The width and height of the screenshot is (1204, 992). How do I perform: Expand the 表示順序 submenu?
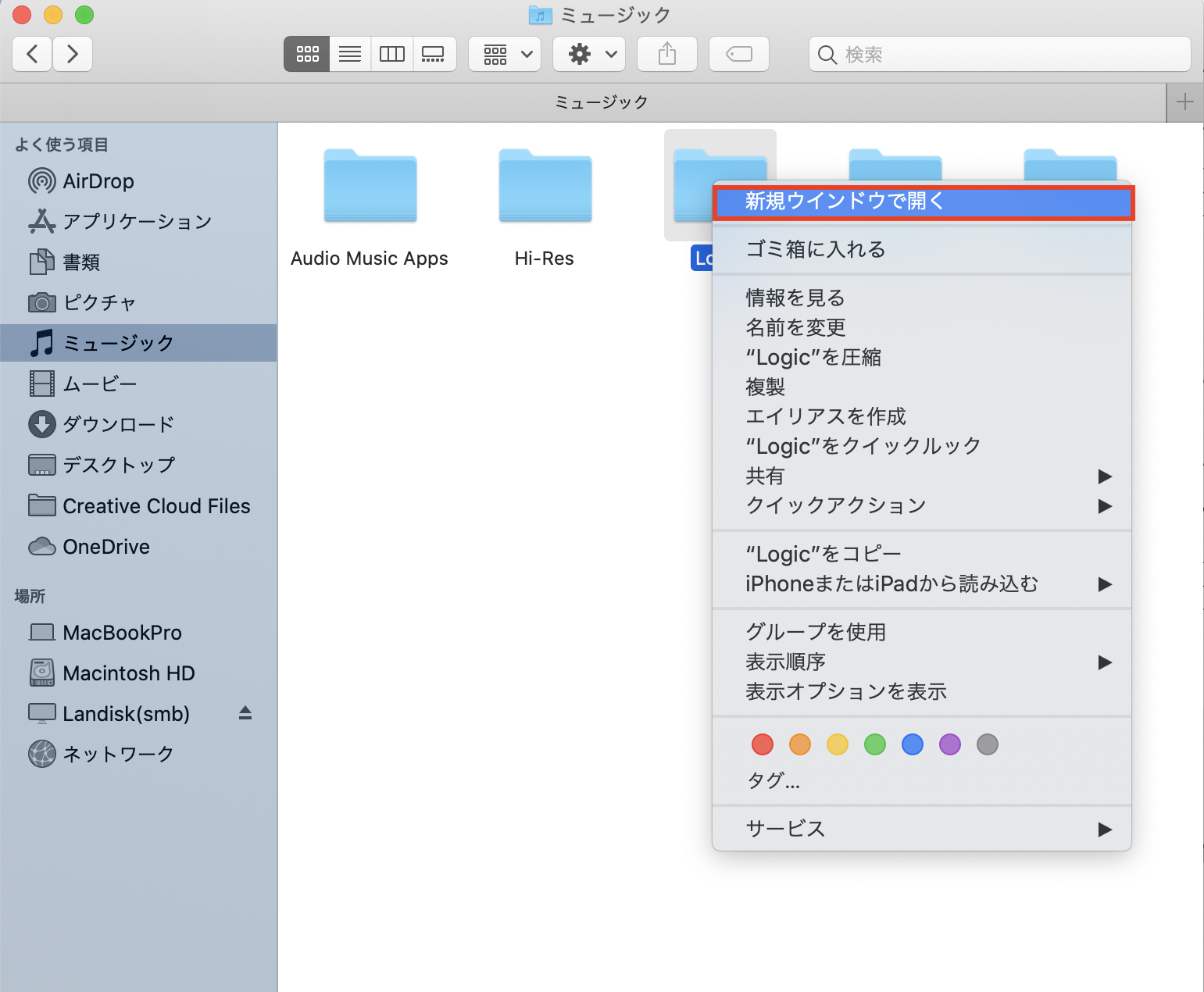(x=922, y=662)
